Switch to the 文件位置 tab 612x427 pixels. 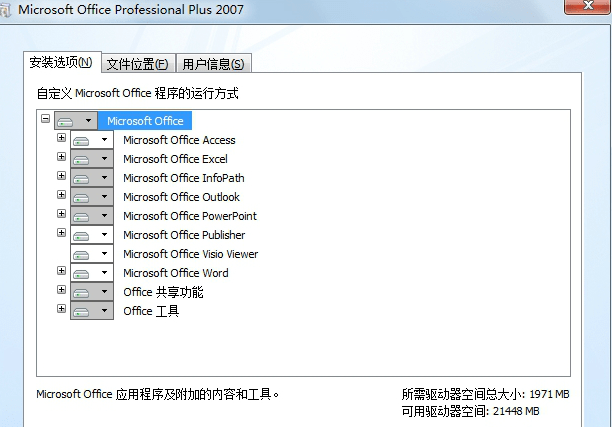[137, 63]
